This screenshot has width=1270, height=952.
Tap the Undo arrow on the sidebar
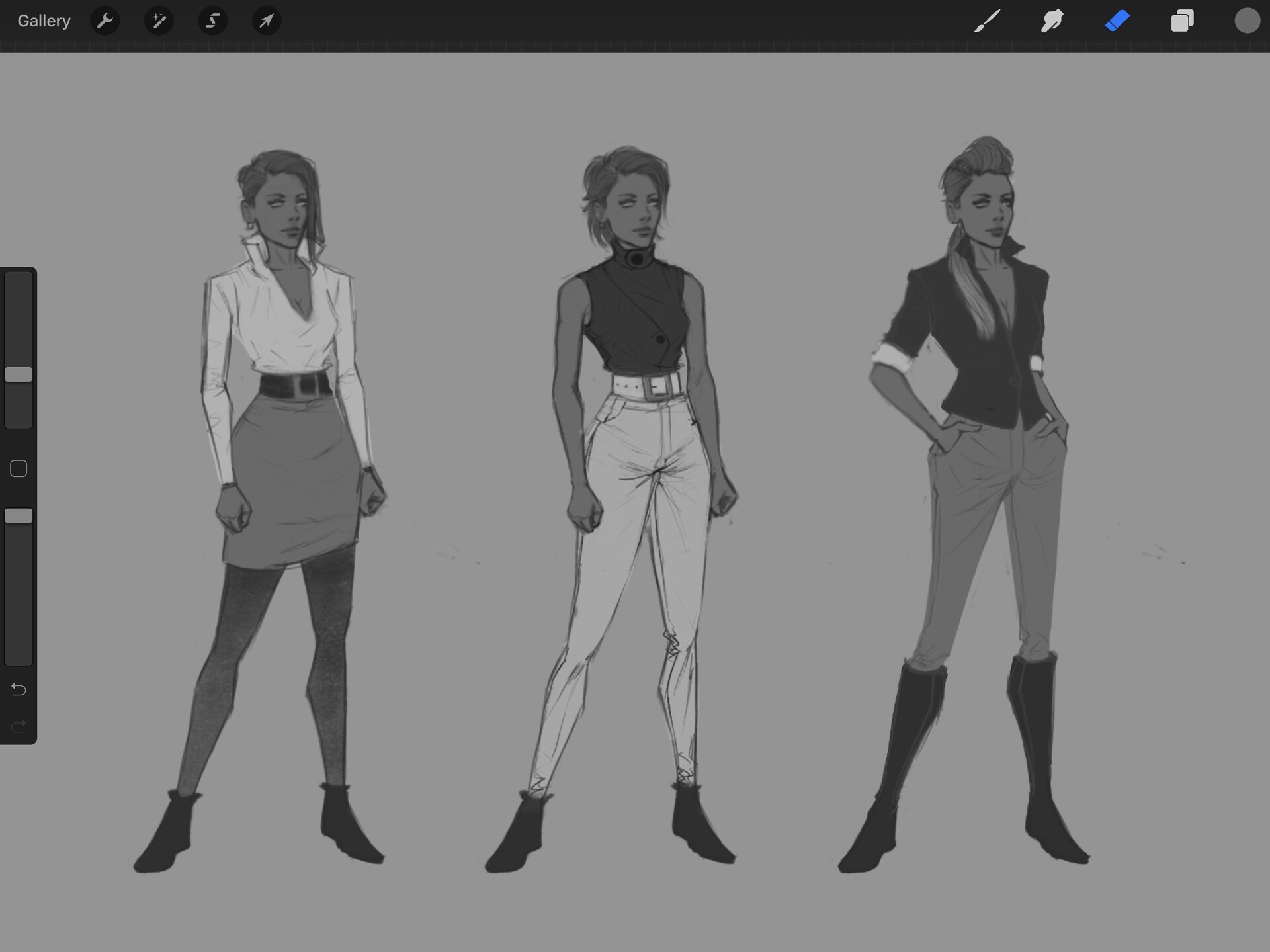click(x=19, y=689)
